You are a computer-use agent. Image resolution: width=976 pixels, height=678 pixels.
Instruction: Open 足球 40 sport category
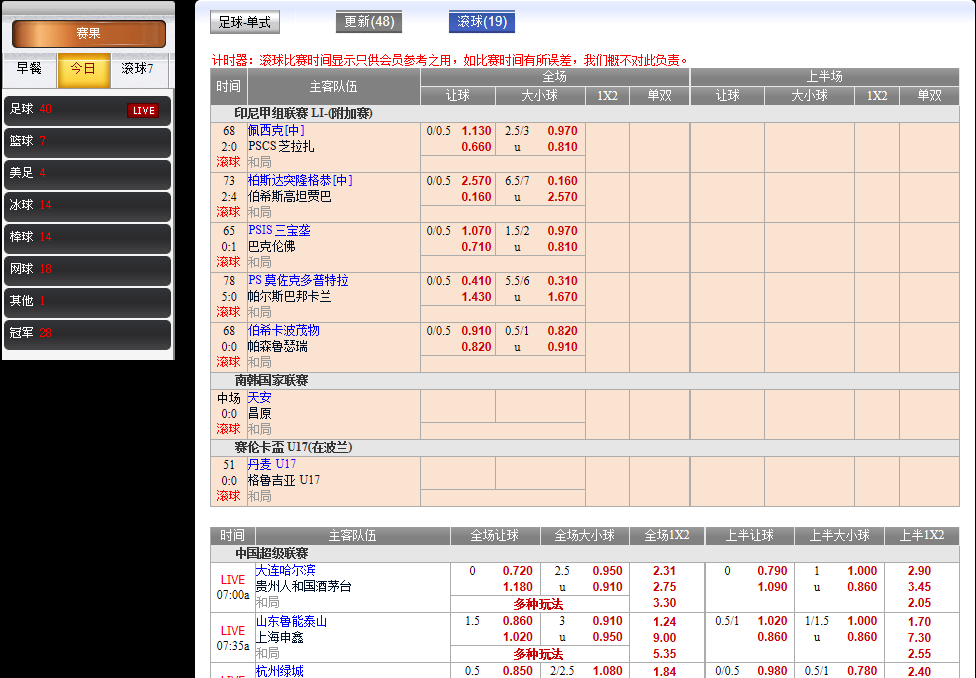pos(87,110)
